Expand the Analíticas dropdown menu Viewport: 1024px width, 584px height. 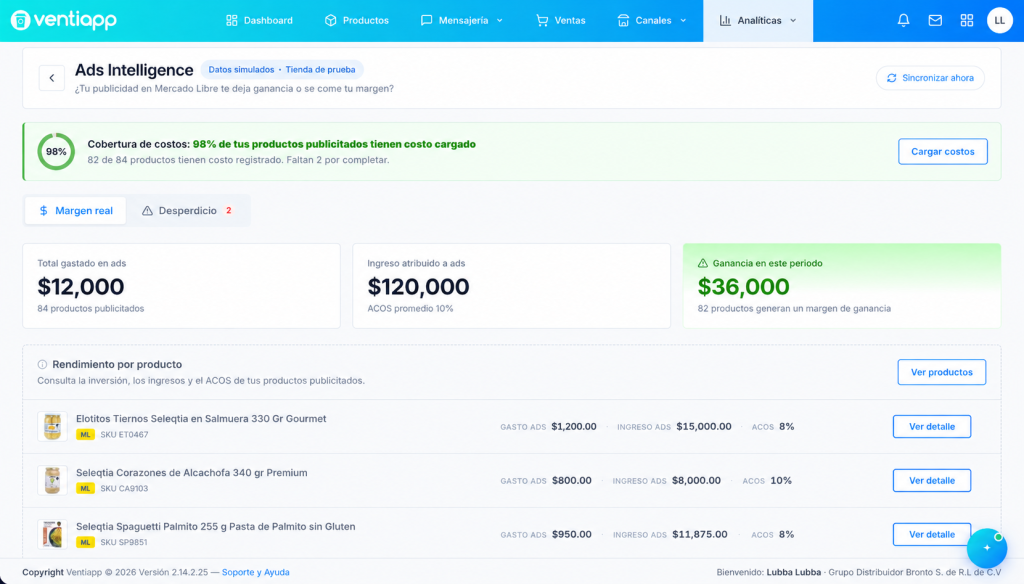(x=758, y=20)
